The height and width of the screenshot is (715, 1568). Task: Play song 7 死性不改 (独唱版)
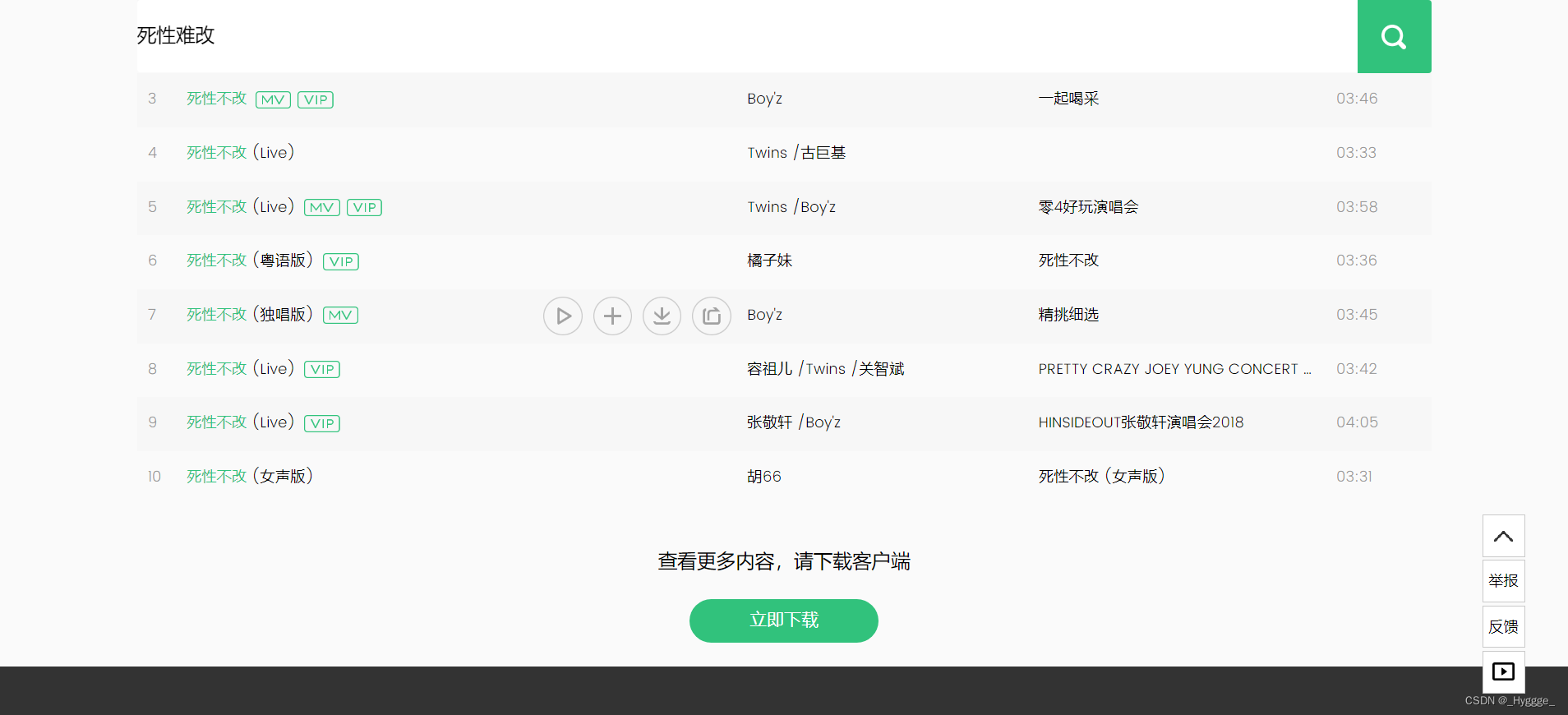pyautogui.click(x=563, y=316)
